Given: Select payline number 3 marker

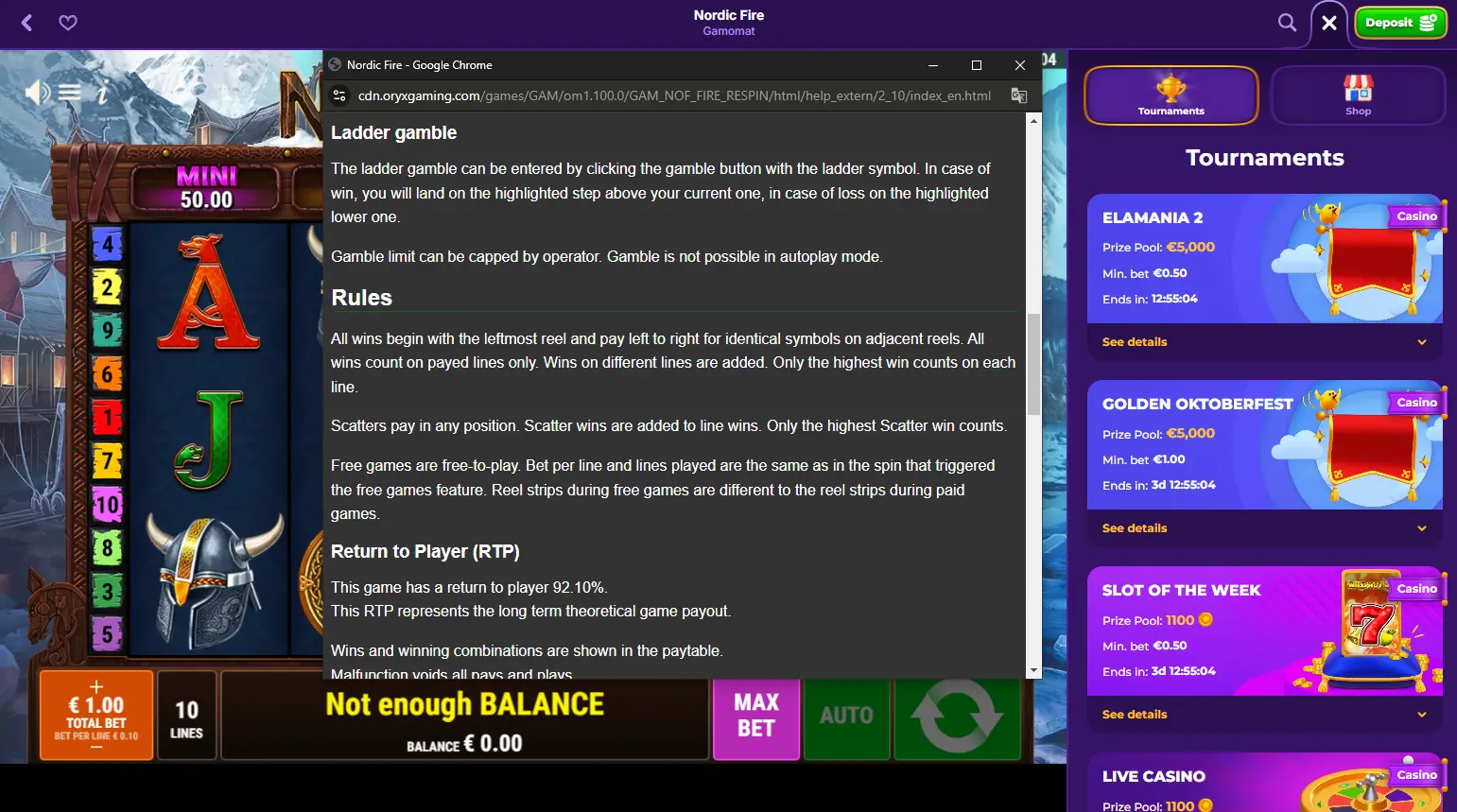Looking at the screenshot, I should click(107, 592).
